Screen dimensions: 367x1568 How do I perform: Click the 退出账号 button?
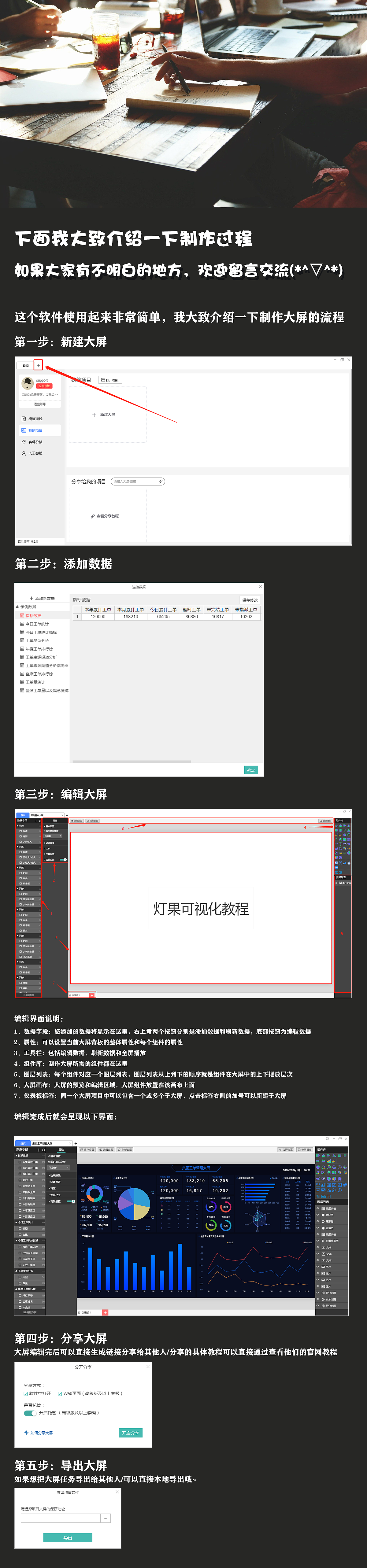click(x=39, y=404)
